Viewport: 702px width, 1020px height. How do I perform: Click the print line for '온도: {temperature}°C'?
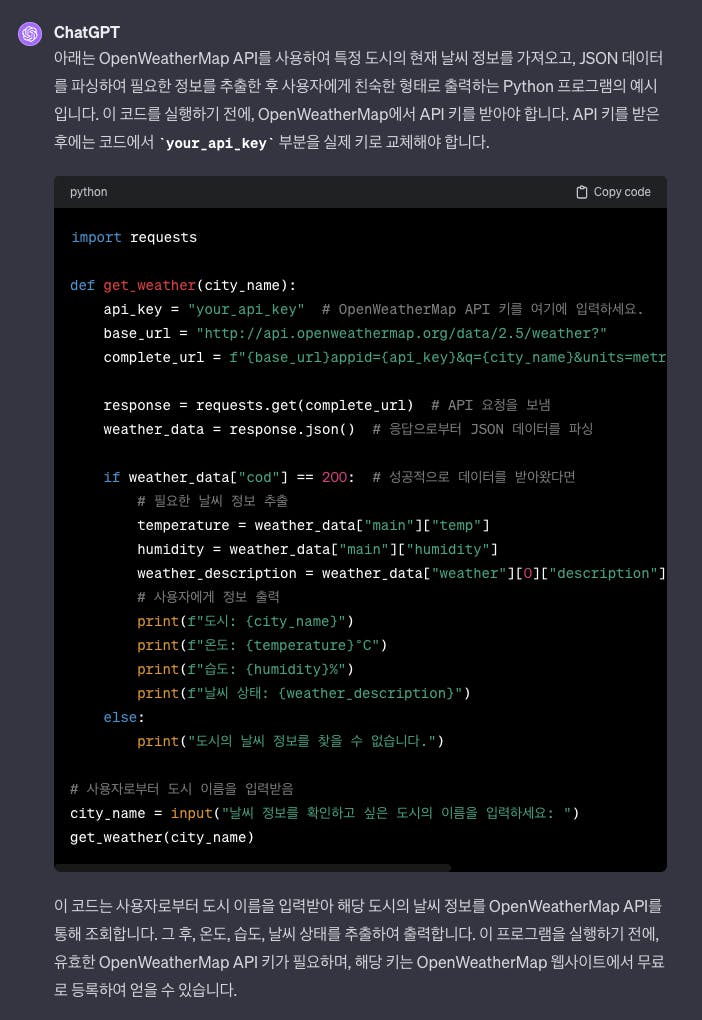(x=262, y=645)
